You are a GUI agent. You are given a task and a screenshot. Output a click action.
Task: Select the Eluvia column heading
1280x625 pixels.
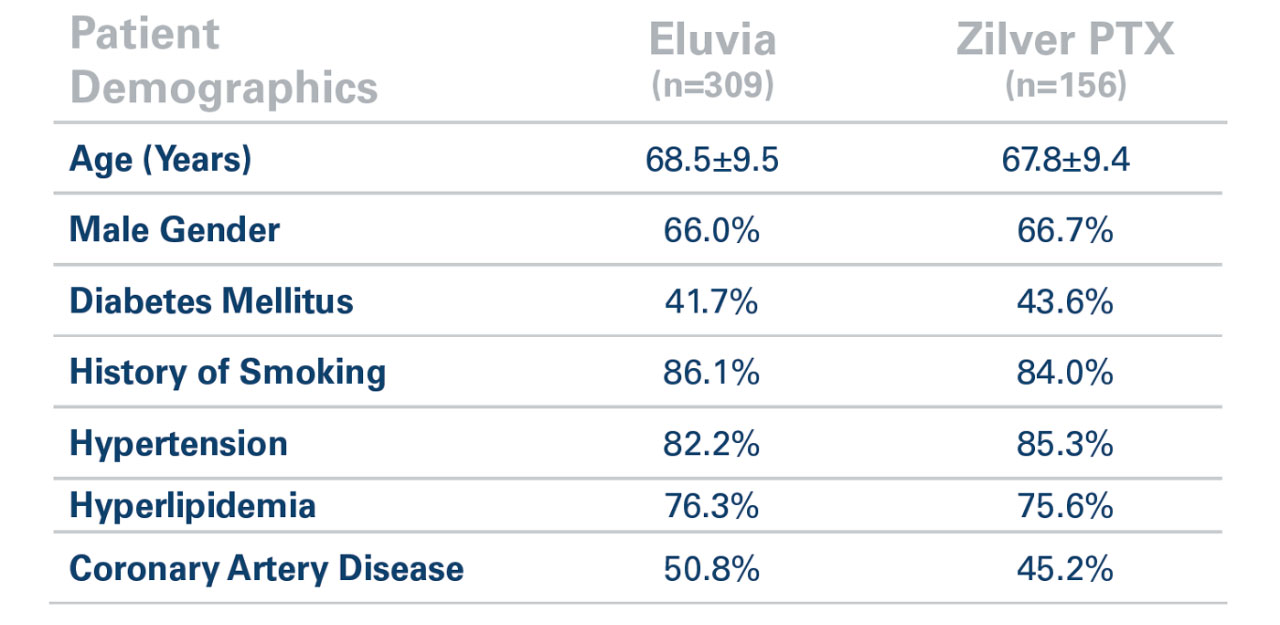(x=712, y=41)
